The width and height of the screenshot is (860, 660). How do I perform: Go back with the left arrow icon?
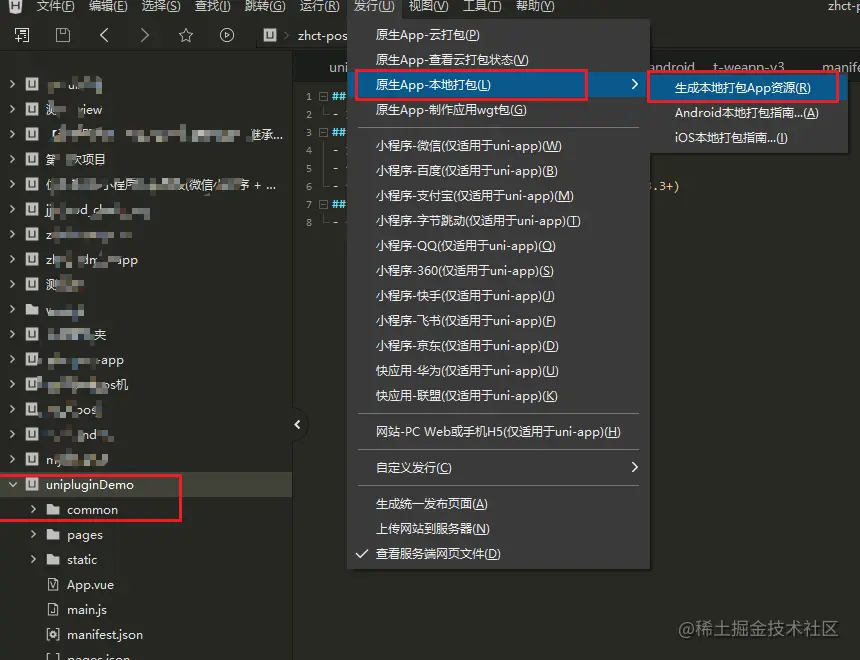tap(104, 35)
